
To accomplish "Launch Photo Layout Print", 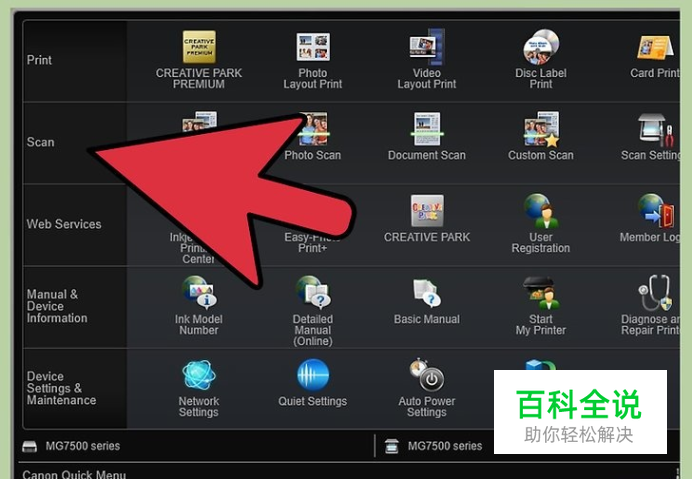I will click(313, 47).
